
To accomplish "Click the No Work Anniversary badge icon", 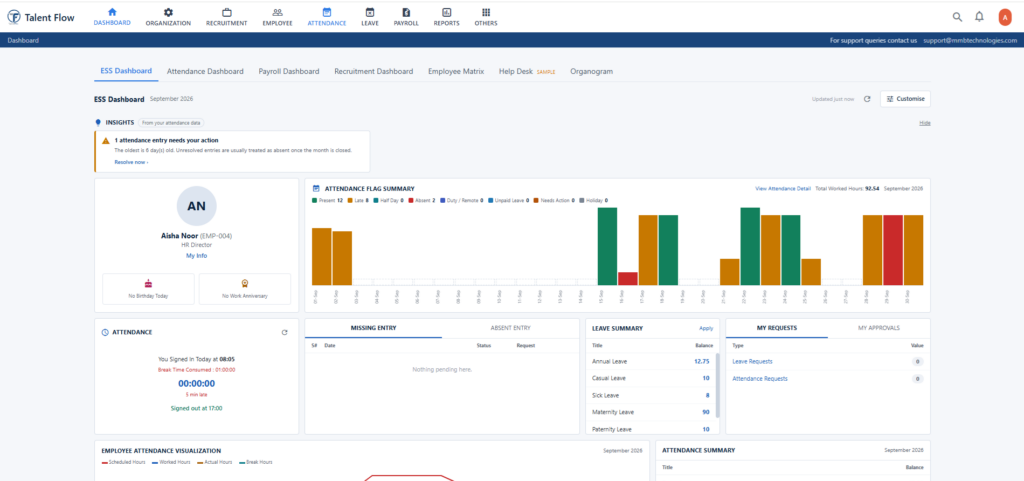I will point(245,283).
